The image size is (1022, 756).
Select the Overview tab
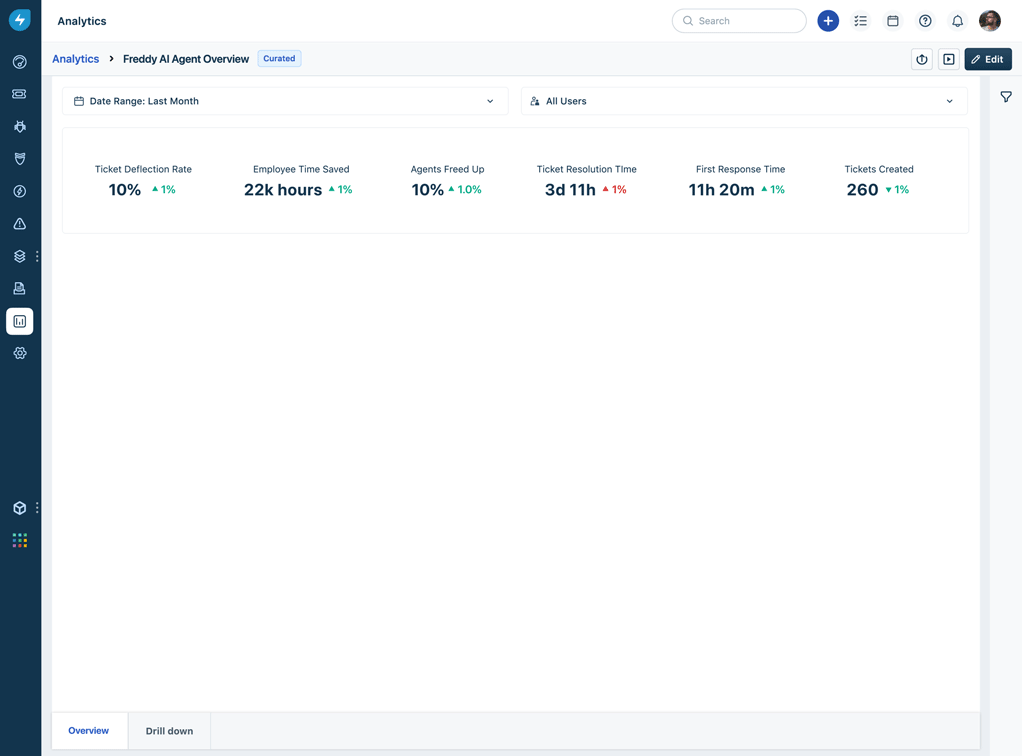click(88, 731)
